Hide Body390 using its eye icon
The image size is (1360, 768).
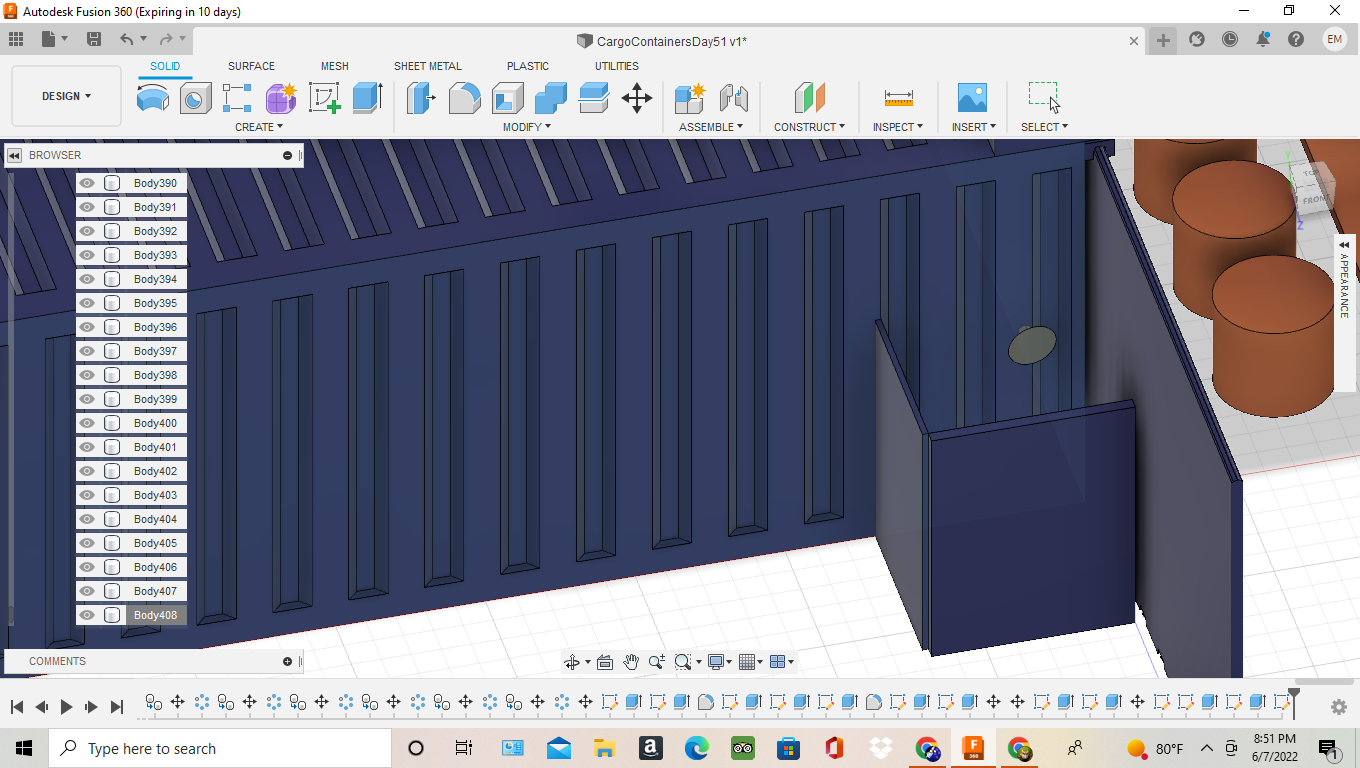[87, 183]
